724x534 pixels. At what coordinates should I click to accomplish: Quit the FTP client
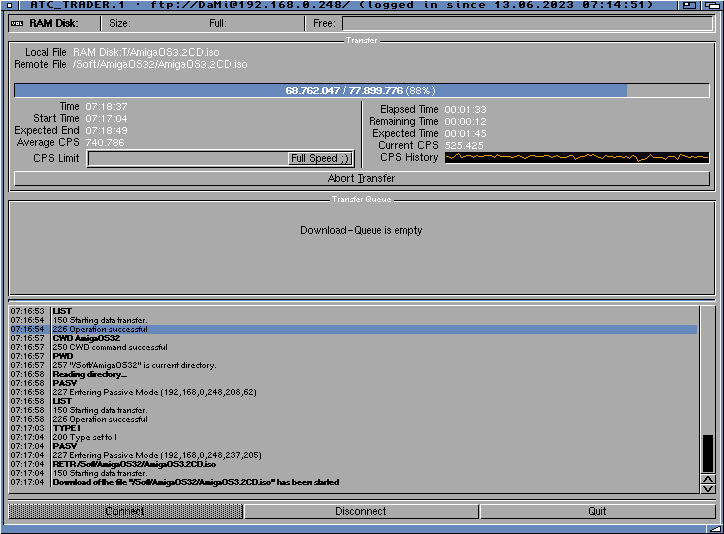point(597,511)
